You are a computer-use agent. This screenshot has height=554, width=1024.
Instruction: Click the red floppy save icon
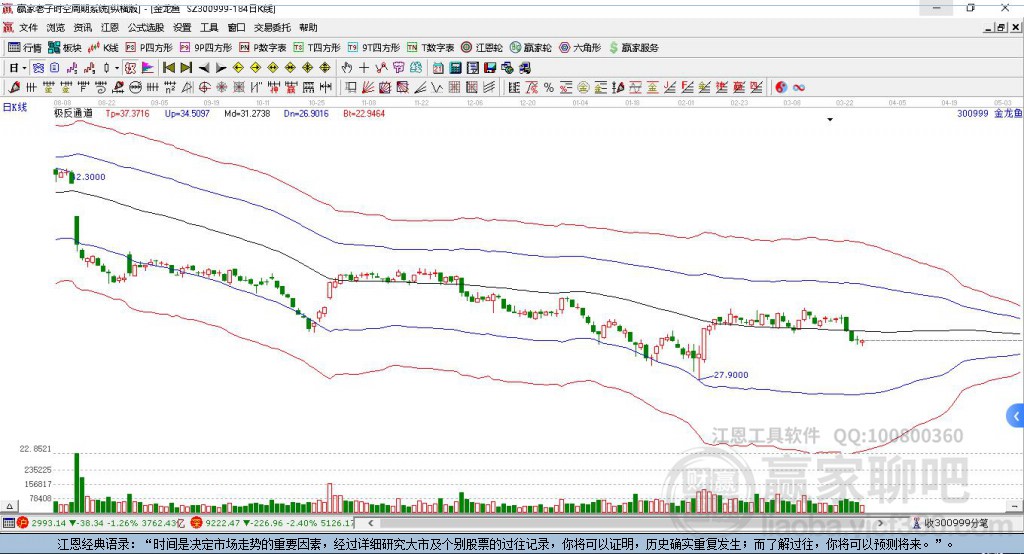click(490, 68)
